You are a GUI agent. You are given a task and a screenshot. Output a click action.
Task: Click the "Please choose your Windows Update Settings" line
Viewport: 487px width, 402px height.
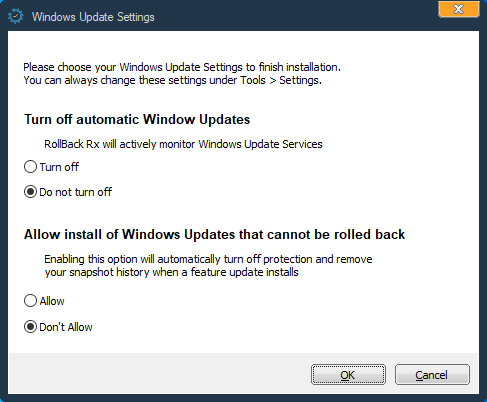(x=182, y=68)
